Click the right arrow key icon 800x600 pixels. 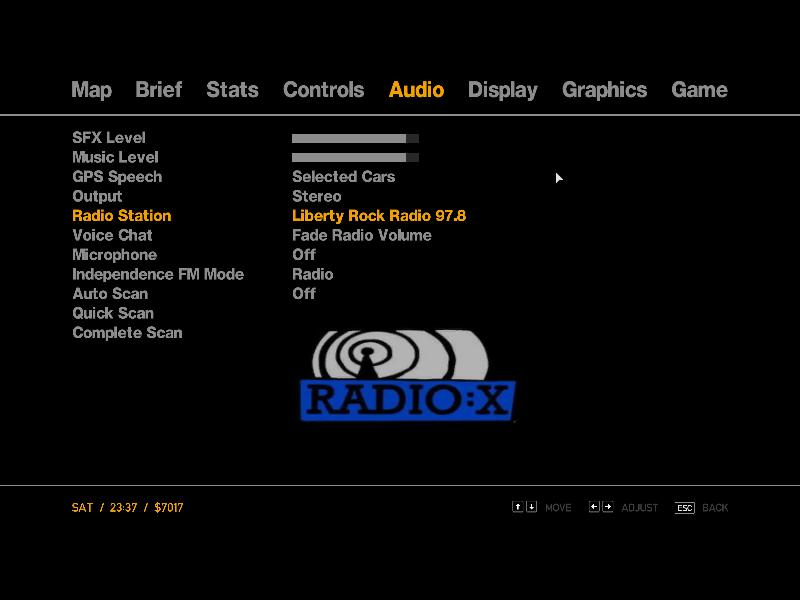click(607, 507)
